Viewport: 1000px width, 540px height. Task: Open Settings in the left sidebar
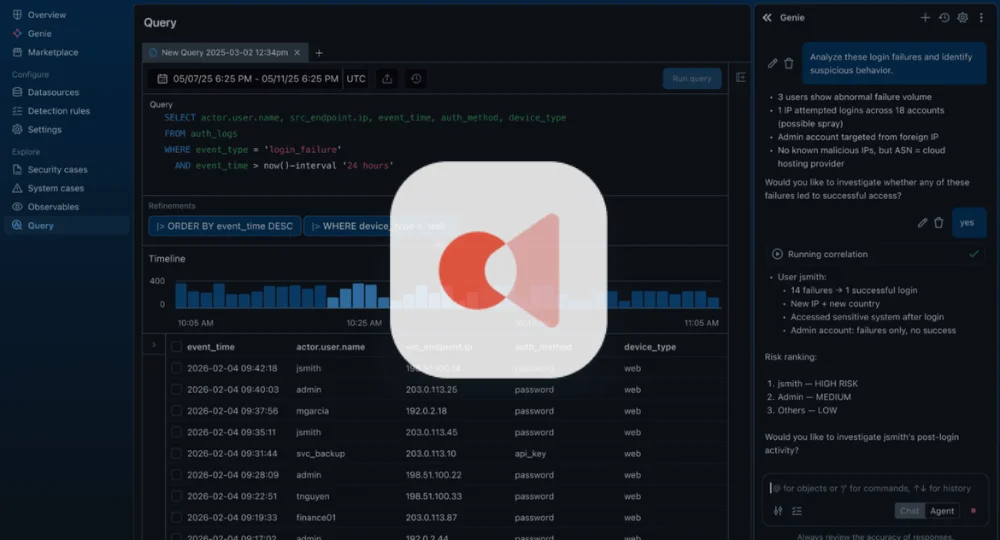tap(37, 129)
